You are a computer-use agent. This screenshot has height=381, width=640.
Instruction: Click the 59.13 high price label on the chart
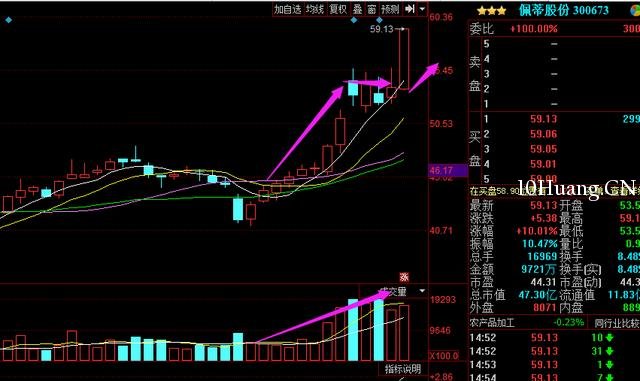click(x=382, y=29)
